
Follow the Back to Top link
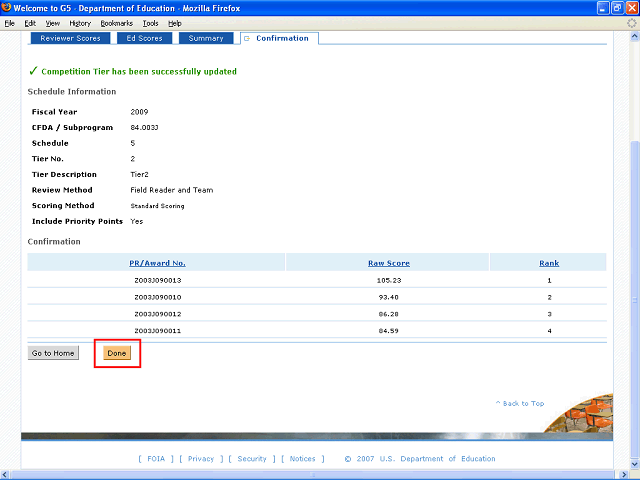pyautogui.click(x=520, y=403)
